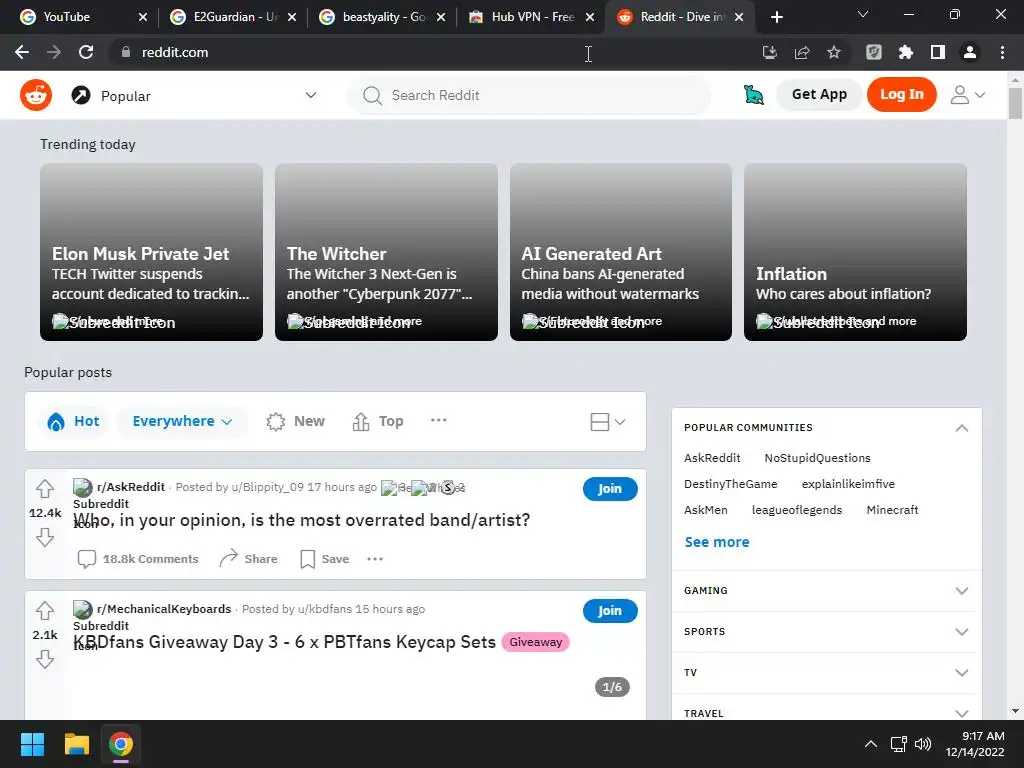
Task: Share the AskReddit post
Action: 248,559
